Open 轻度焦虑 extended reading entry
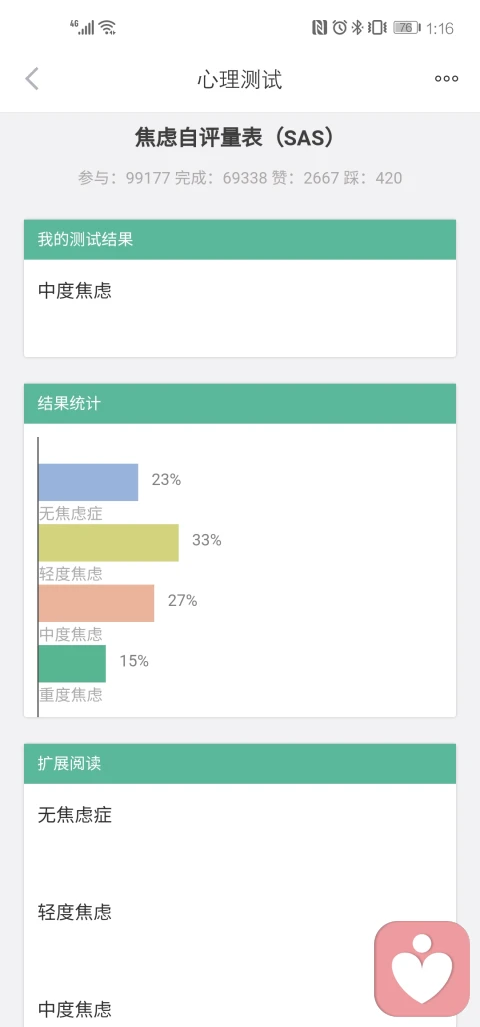This screenshot has width=480, height=1027. coord(75,912)
